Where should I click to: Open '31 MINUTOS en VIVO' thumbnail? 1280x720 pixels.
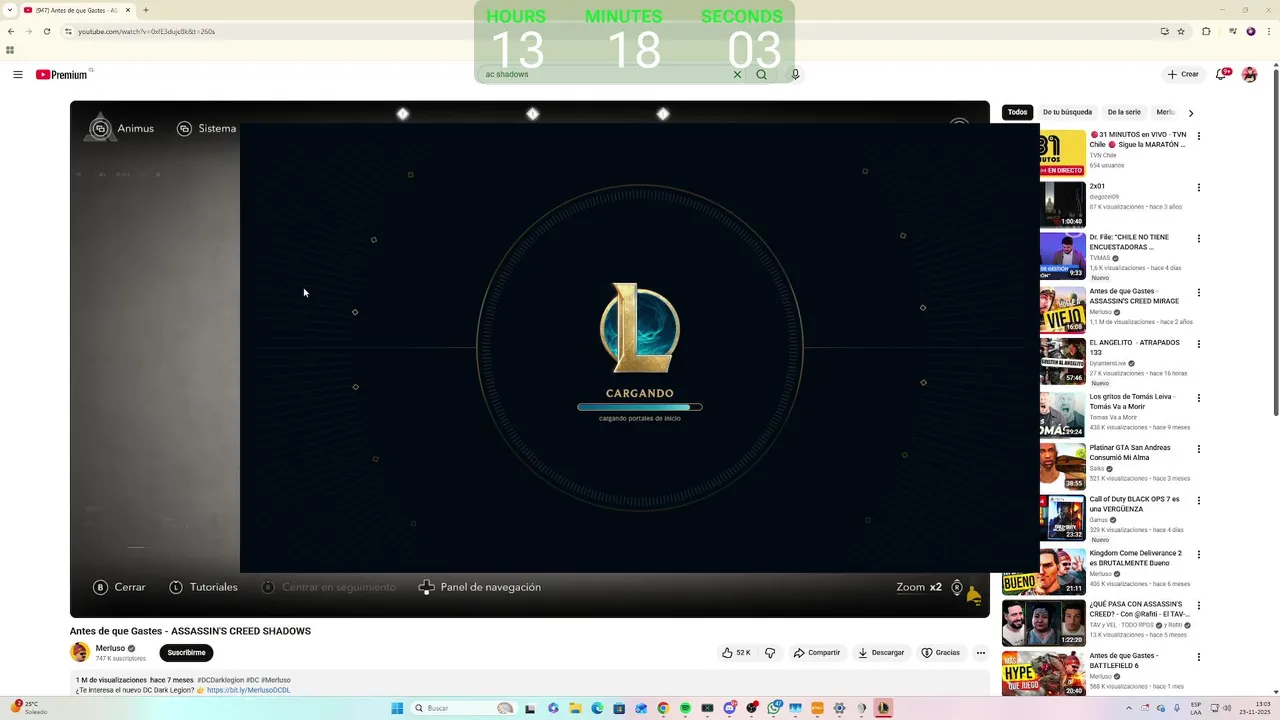[1062, 152]
